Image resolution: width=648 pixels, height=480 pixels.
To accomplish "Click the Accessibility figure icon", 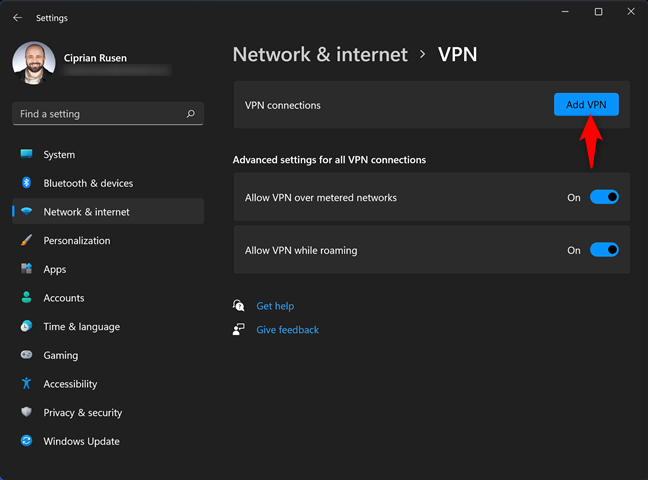I will (26, 383).
